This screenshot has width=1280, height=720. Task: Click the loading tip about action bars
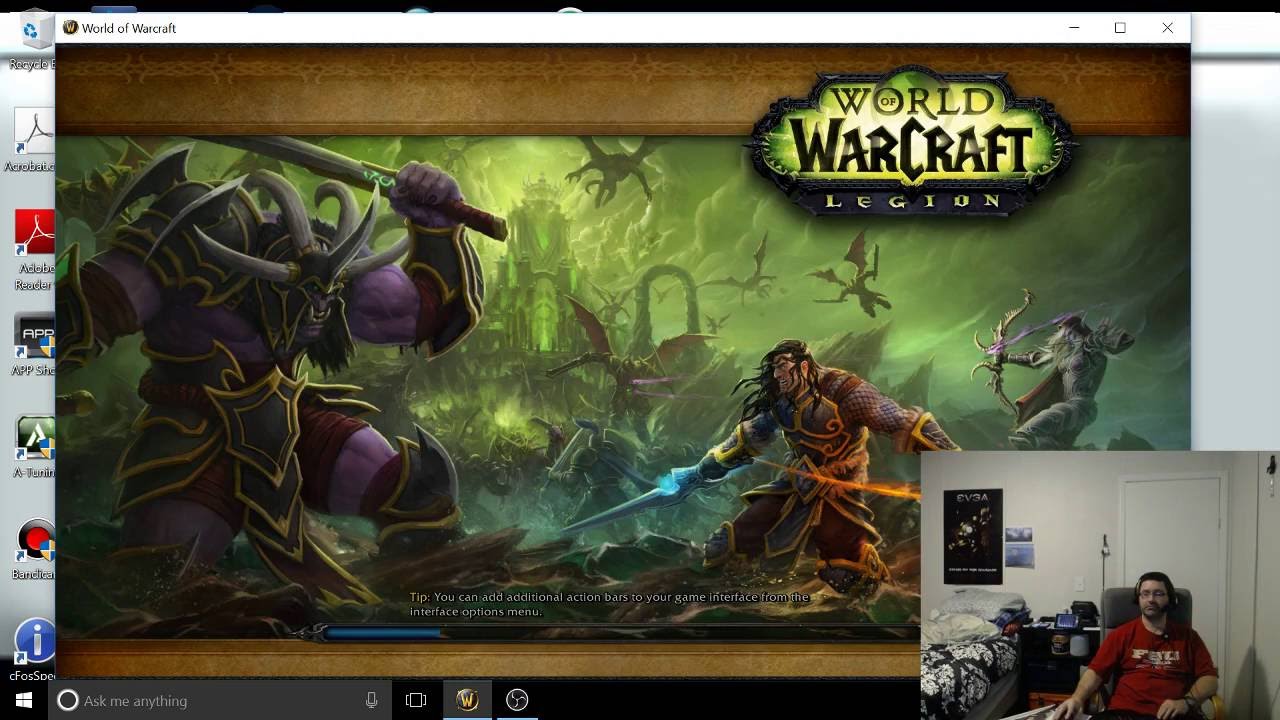609,604
